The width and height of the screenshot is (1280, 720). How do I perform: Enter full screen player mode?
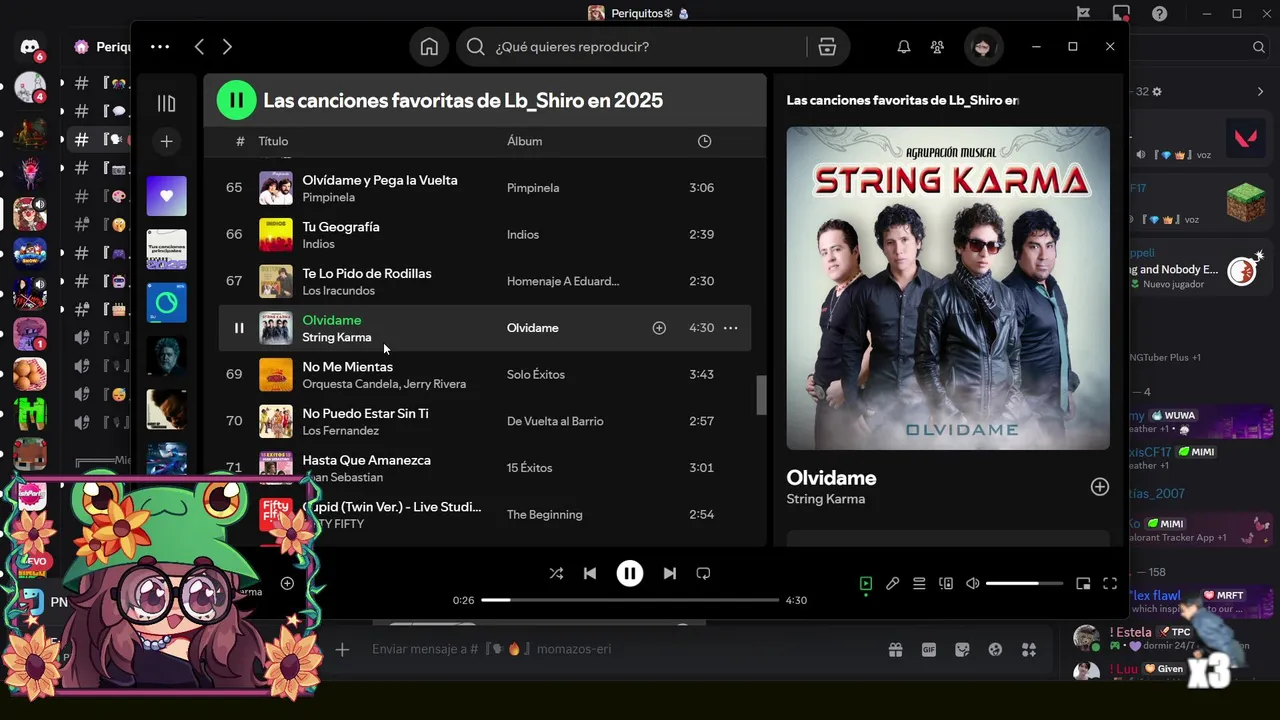click(1110, 583)
